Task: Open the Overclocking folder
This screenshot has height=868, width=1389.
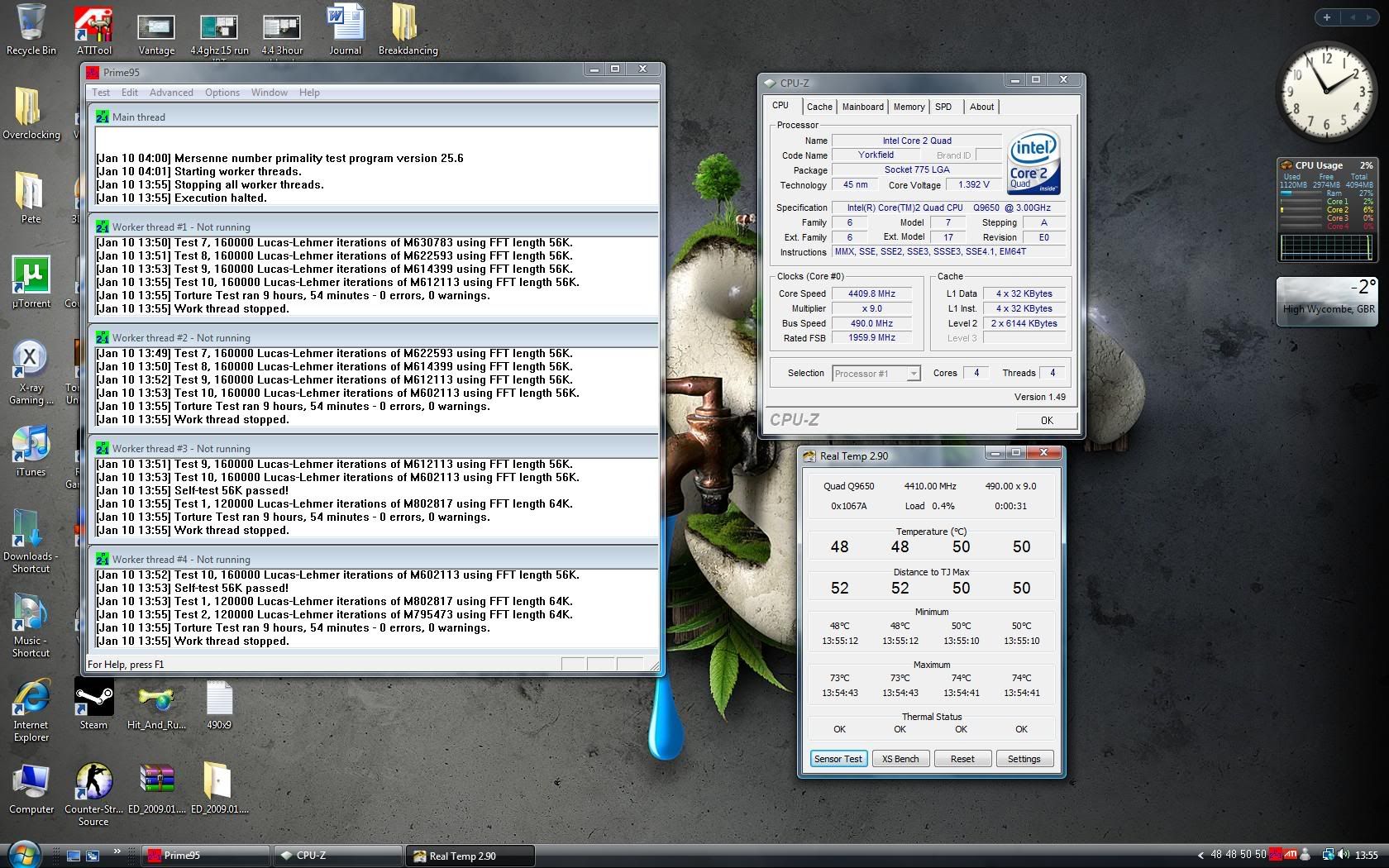Action: (x=31, y=114)
